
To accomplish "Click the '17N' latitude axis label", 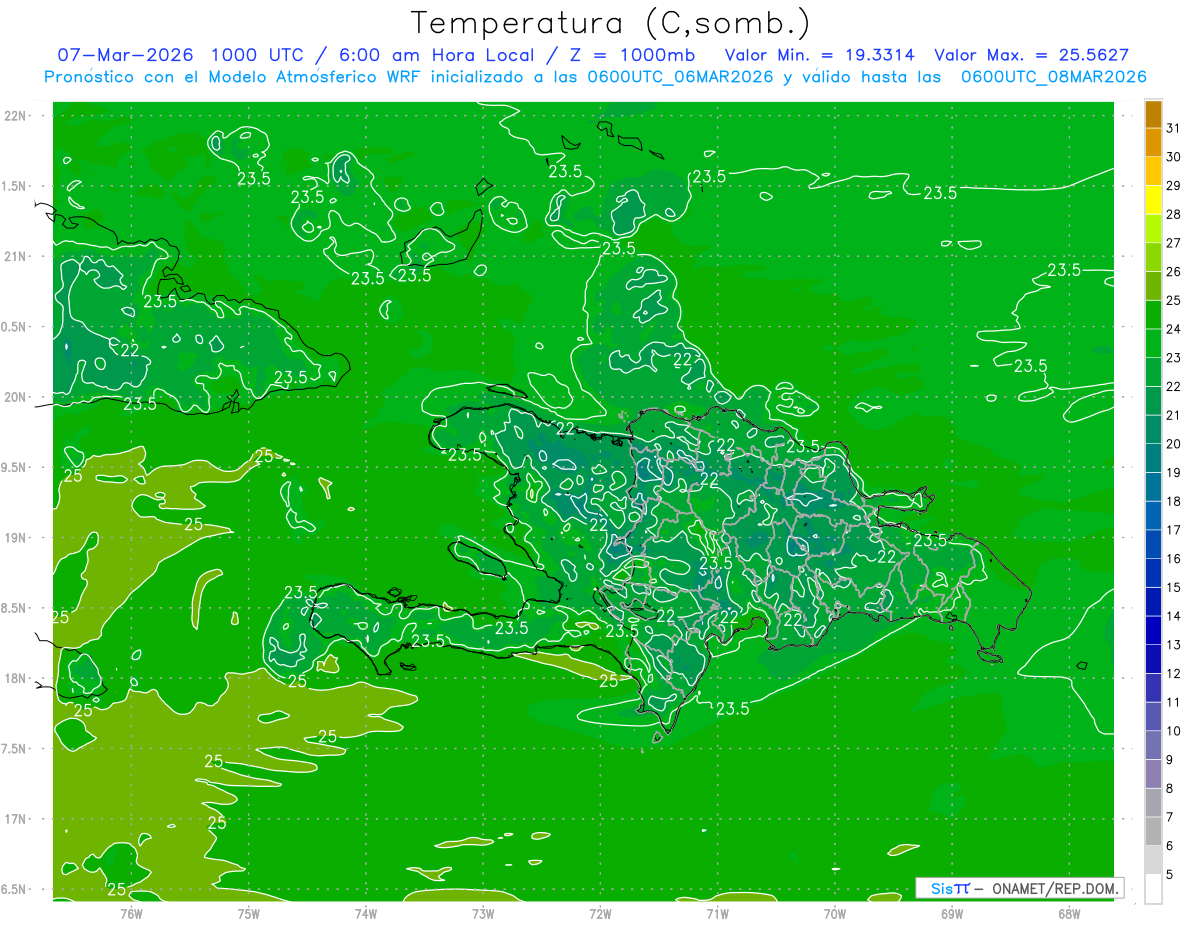I will point(16,819).
